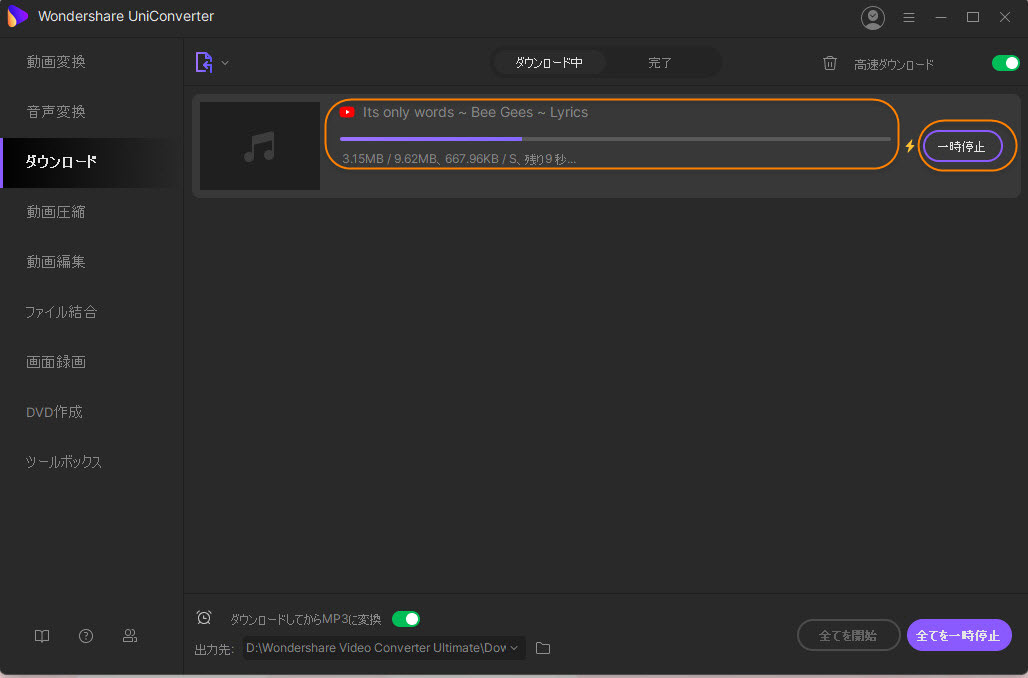Screen dimensions: 1028x678
Task: Click the lightning bolt high-speed icon
Action: (x=910, y=146)
